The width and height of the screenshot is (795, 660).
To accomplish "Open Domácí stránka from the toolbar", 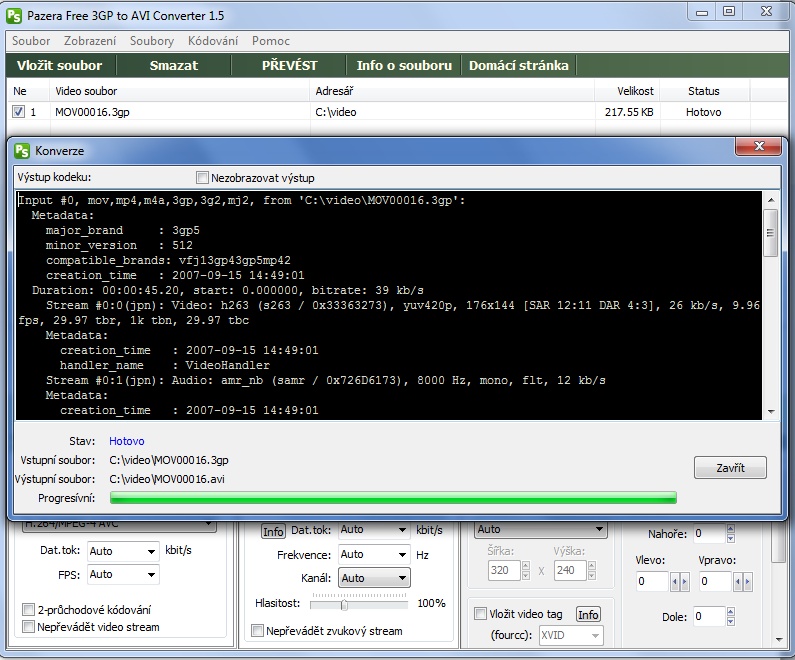I will tap(518, 65).
